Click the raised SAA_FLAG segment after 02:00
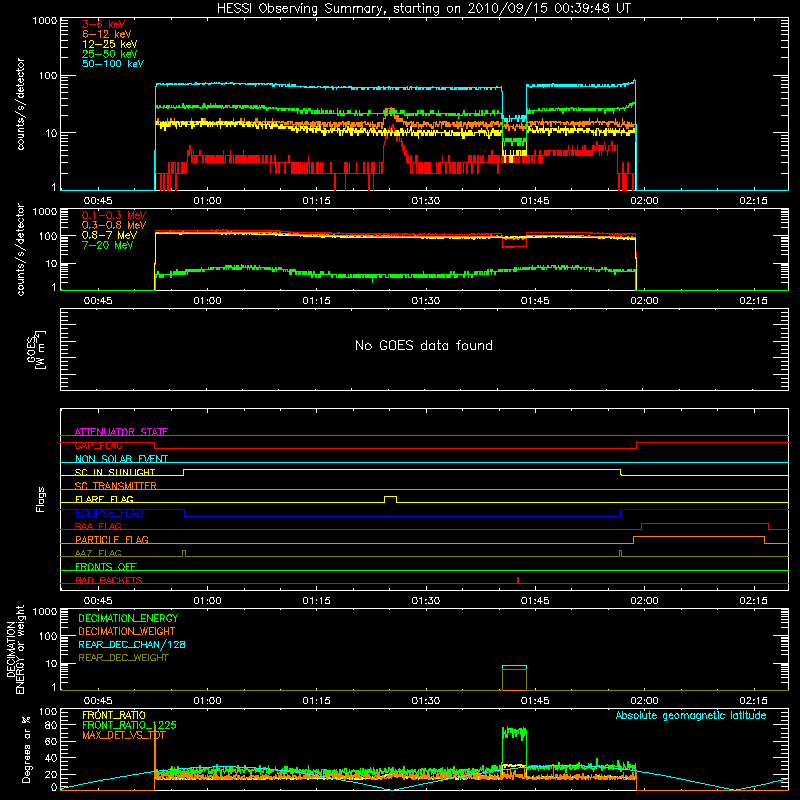 coord(705,524)
